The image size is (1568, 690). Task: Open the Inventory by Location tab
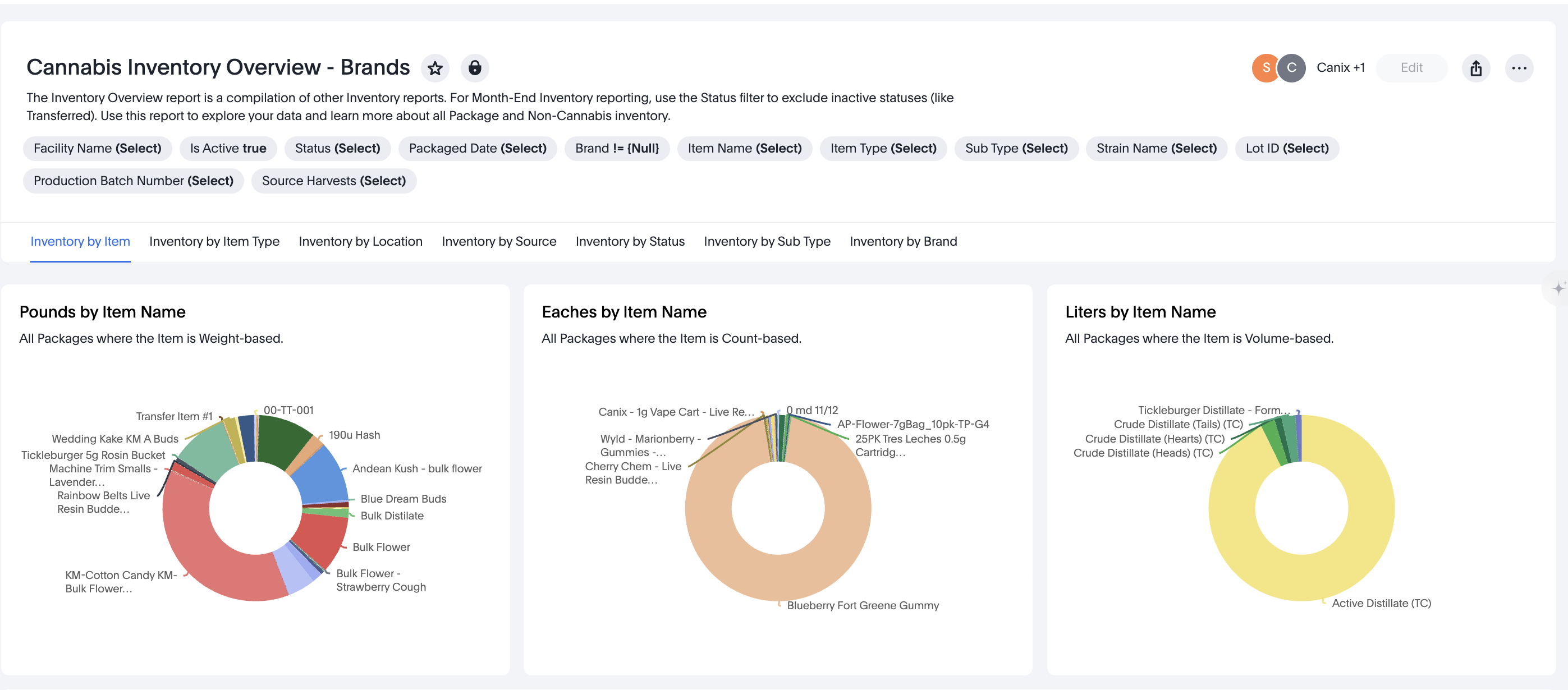click(x=360, y=242)
